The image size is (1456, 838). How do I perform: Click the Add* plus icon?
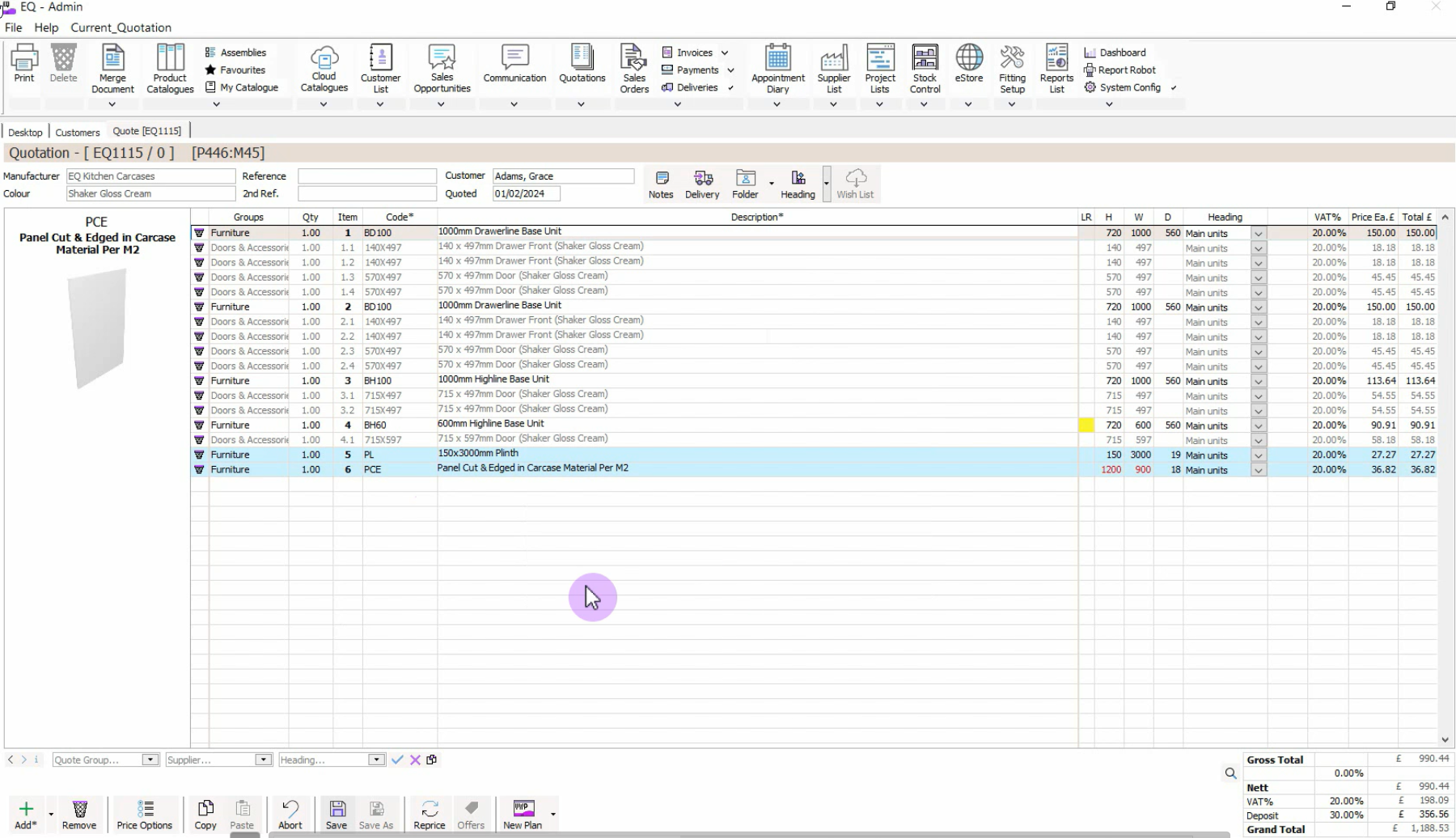pyautogui.click(x=26, y=815)
